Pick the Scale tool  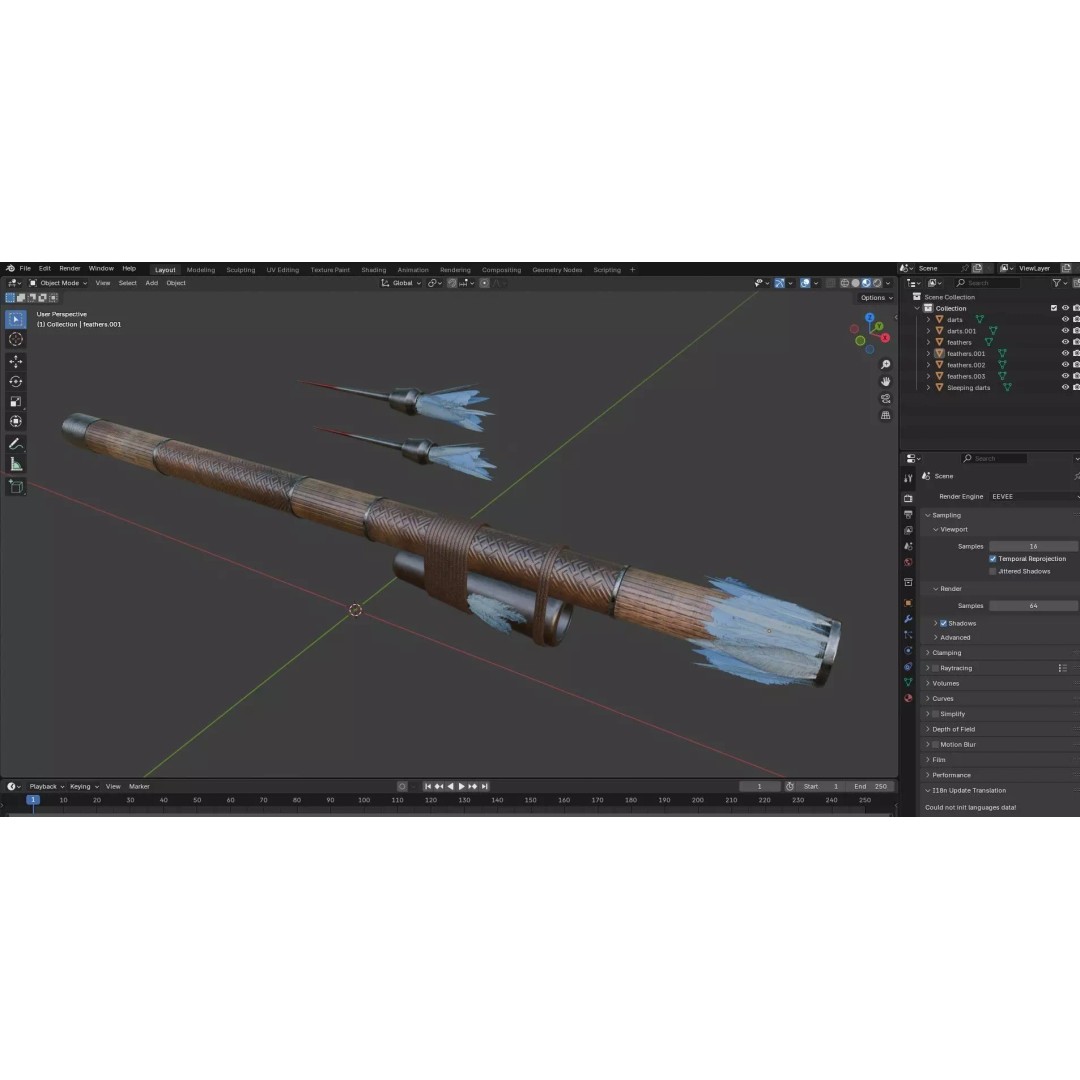click(16, 402)
